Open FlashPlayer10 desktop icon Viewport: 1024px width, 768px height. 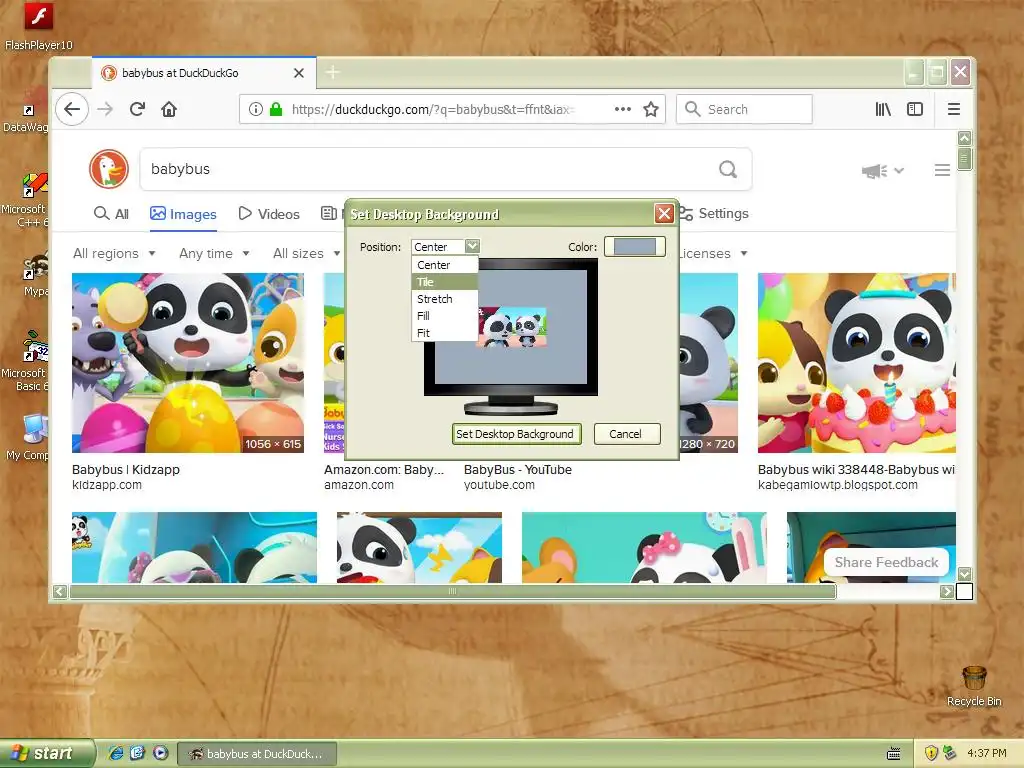(39, 26)
